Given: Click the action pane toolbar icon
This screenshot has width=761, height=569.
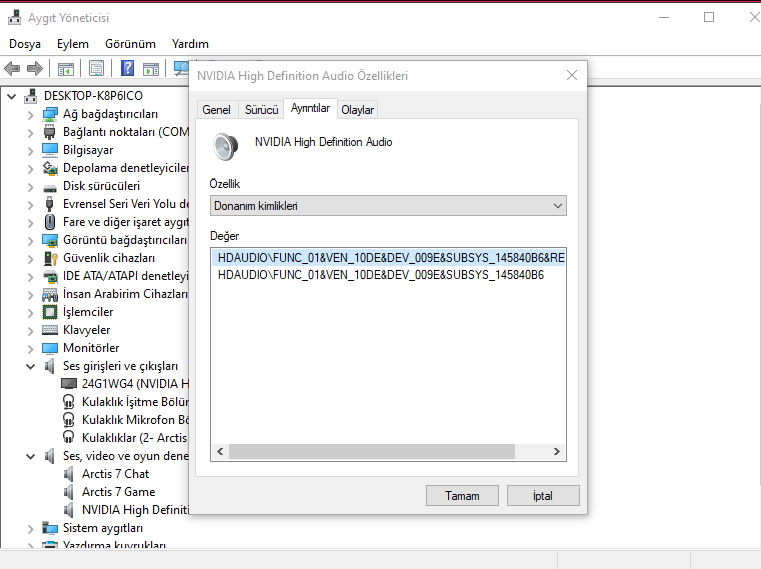Looking at the screenshot, I should [151, 69].
